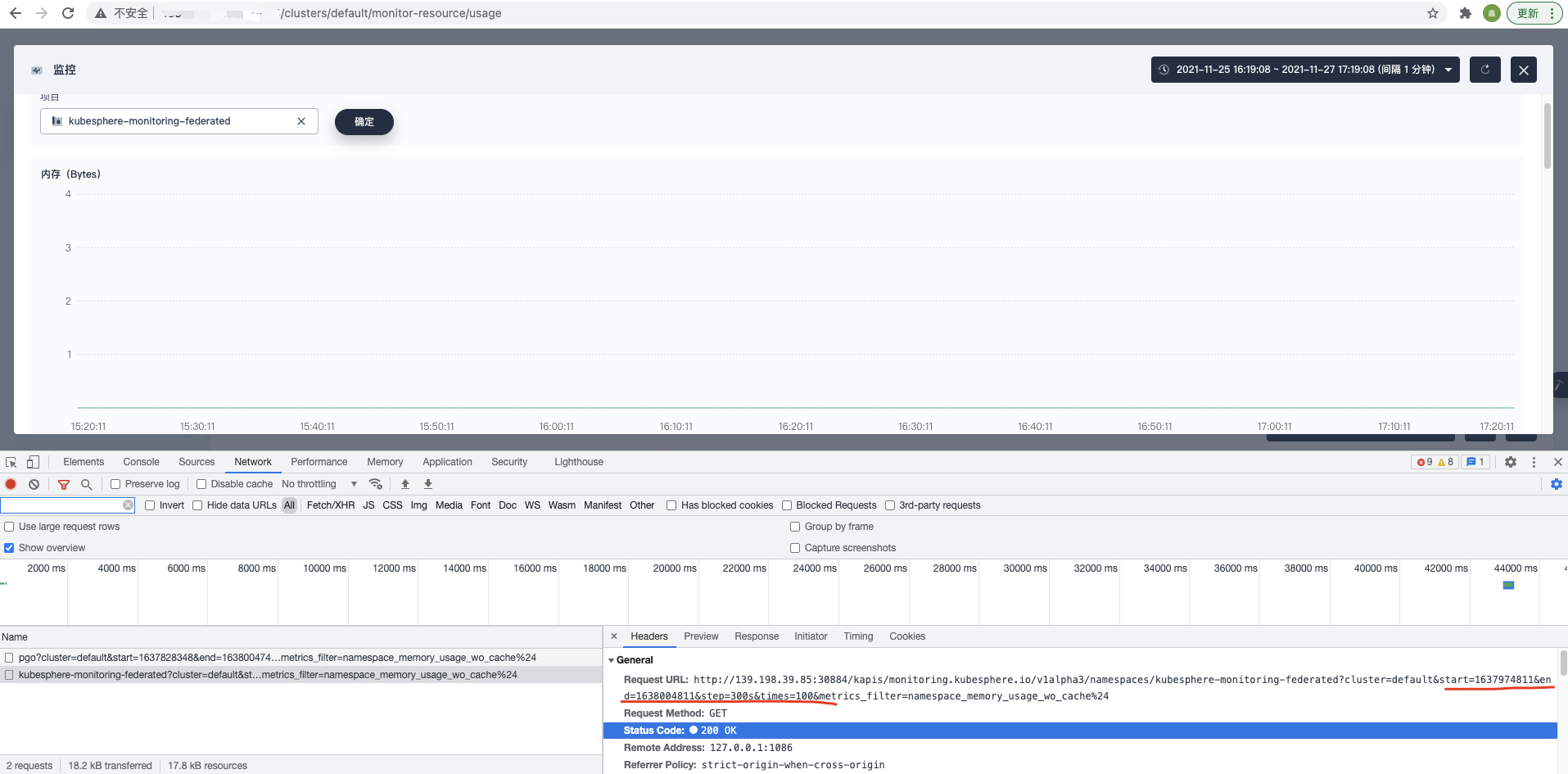Collapse the General headers section
Image resolution: width=1568 pixels, height=774 pixels.
(x=612, y=659)
